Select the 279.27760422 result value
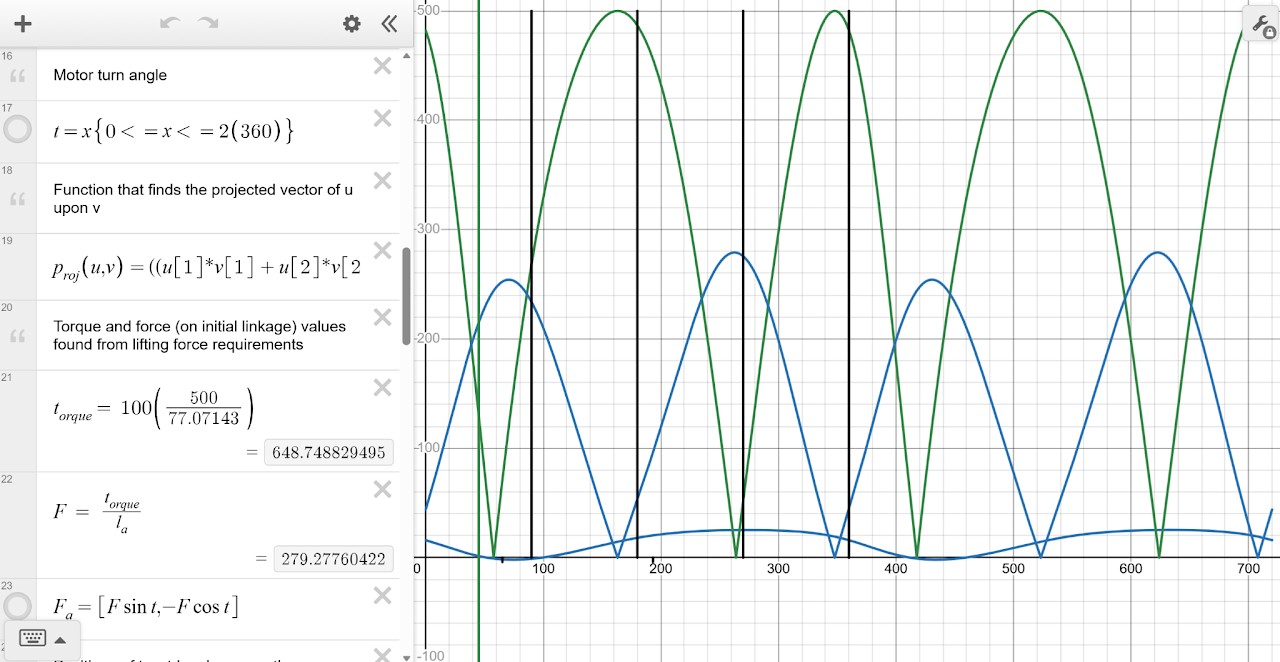Image resolution: width=1280 pixels, height=662 pixels. click(x=333, y=559)
